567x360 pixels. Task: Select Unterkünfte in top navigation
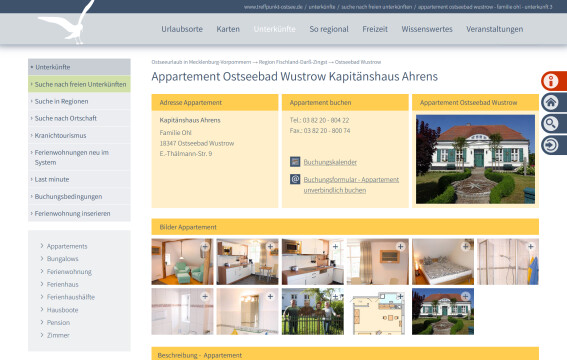pos(274,29)
